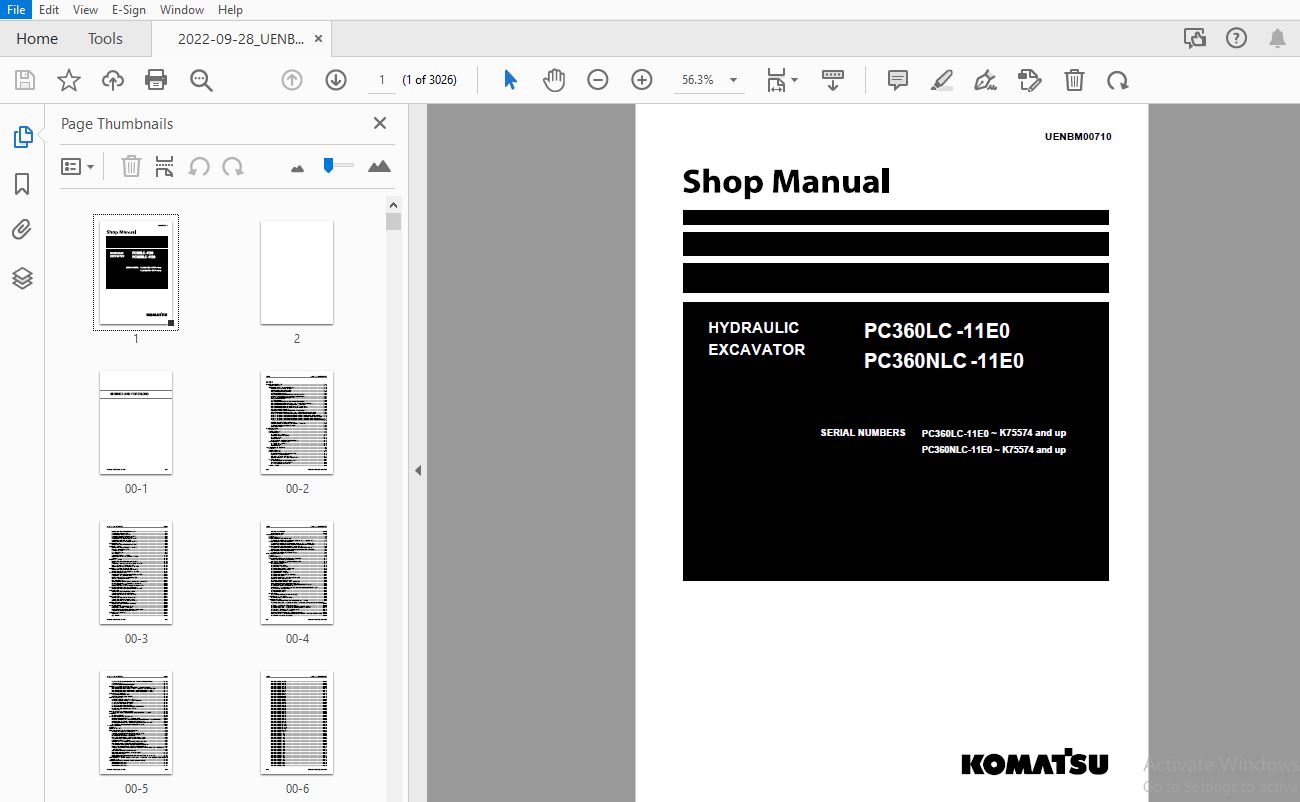Switch to the Tools tab
1300x802 pixels.
(105, 39)
